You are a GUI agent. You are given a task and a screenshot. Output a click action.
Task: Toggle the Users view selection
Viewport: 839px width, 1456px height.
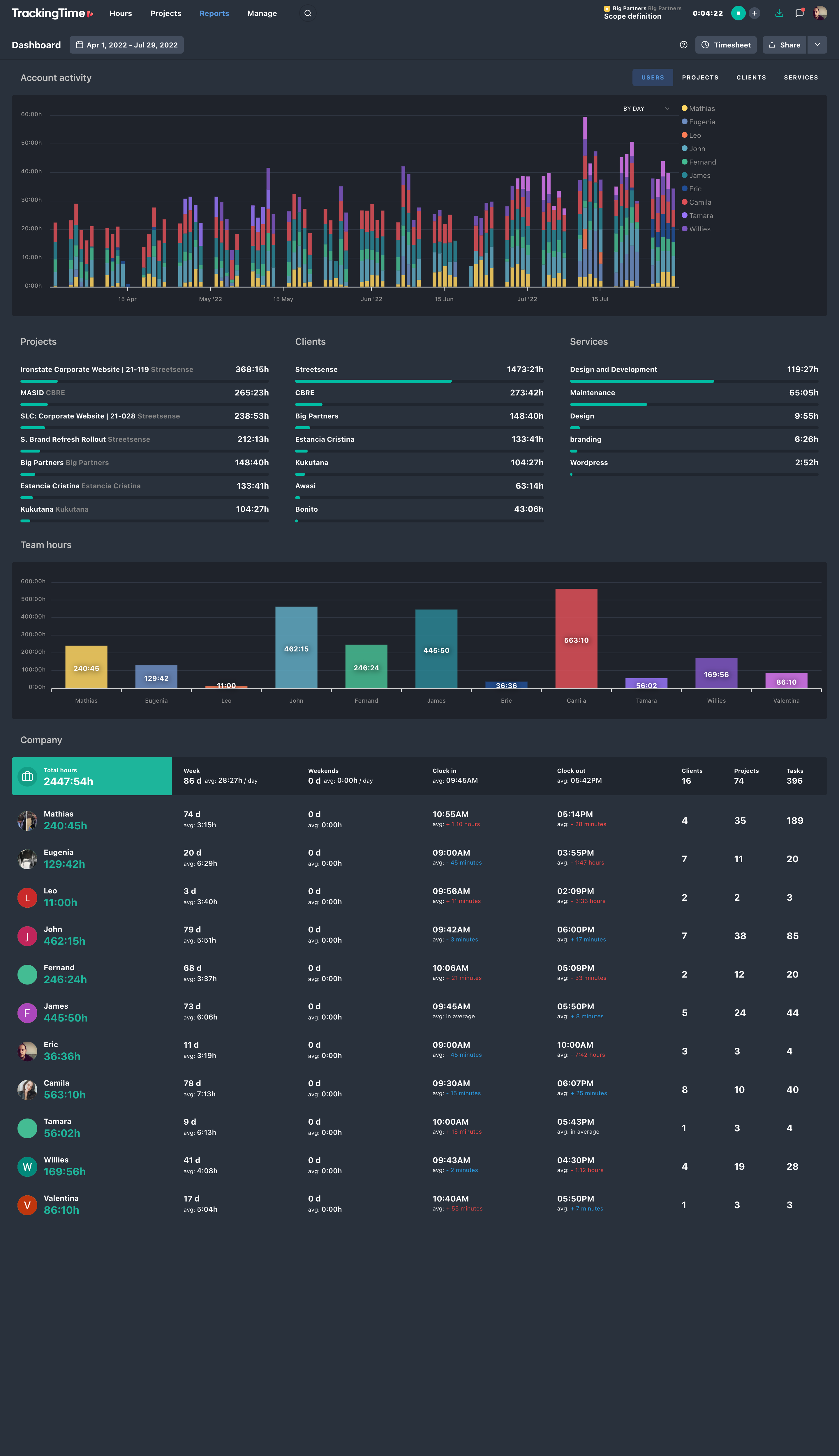tap(652, 77)
